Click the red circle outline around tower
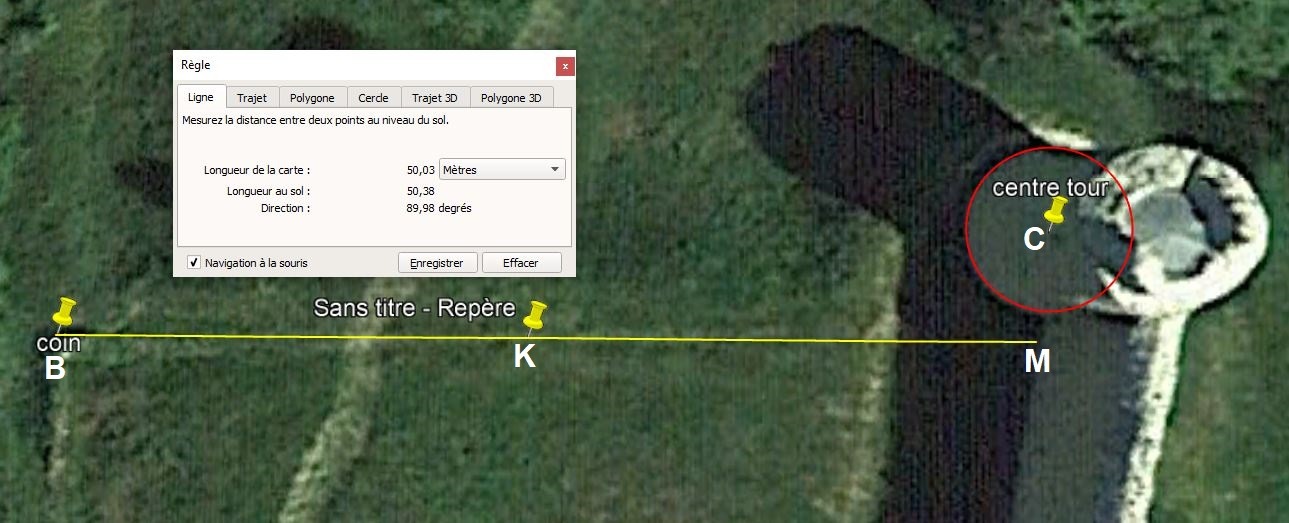The image size is (1289, 523). (x=966, y=228)
